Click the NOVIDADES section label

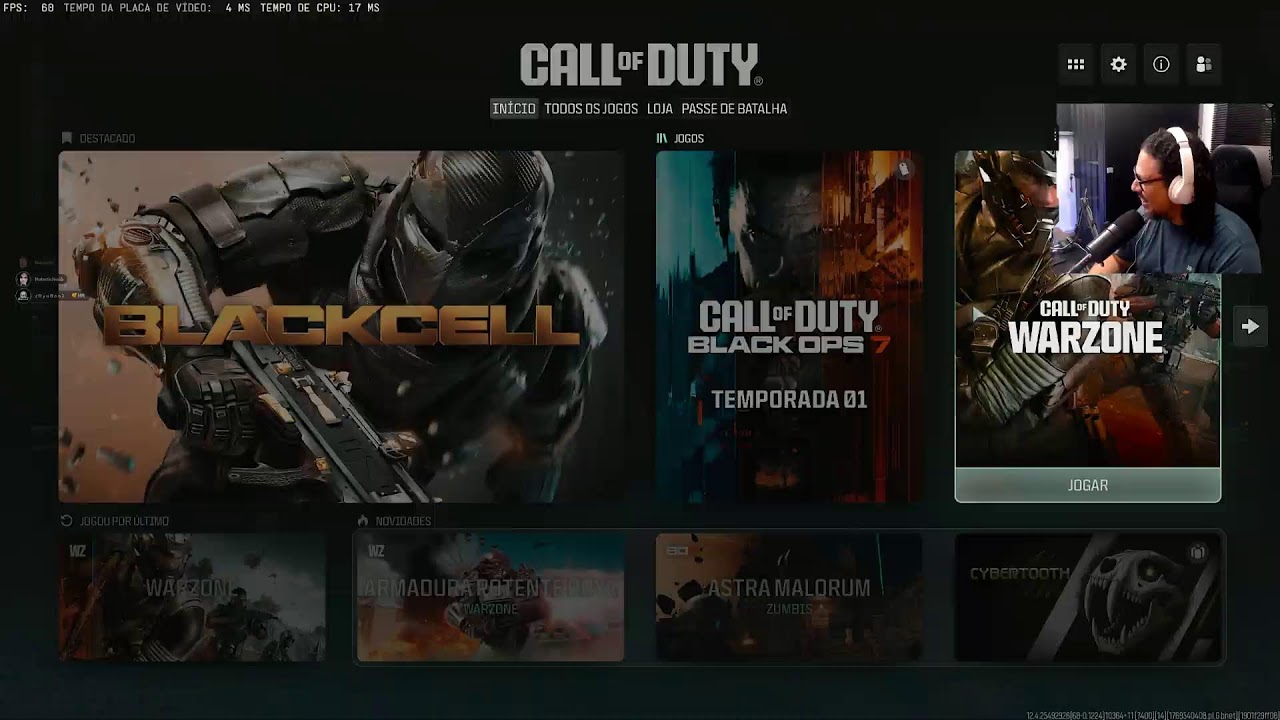[403, 521]
